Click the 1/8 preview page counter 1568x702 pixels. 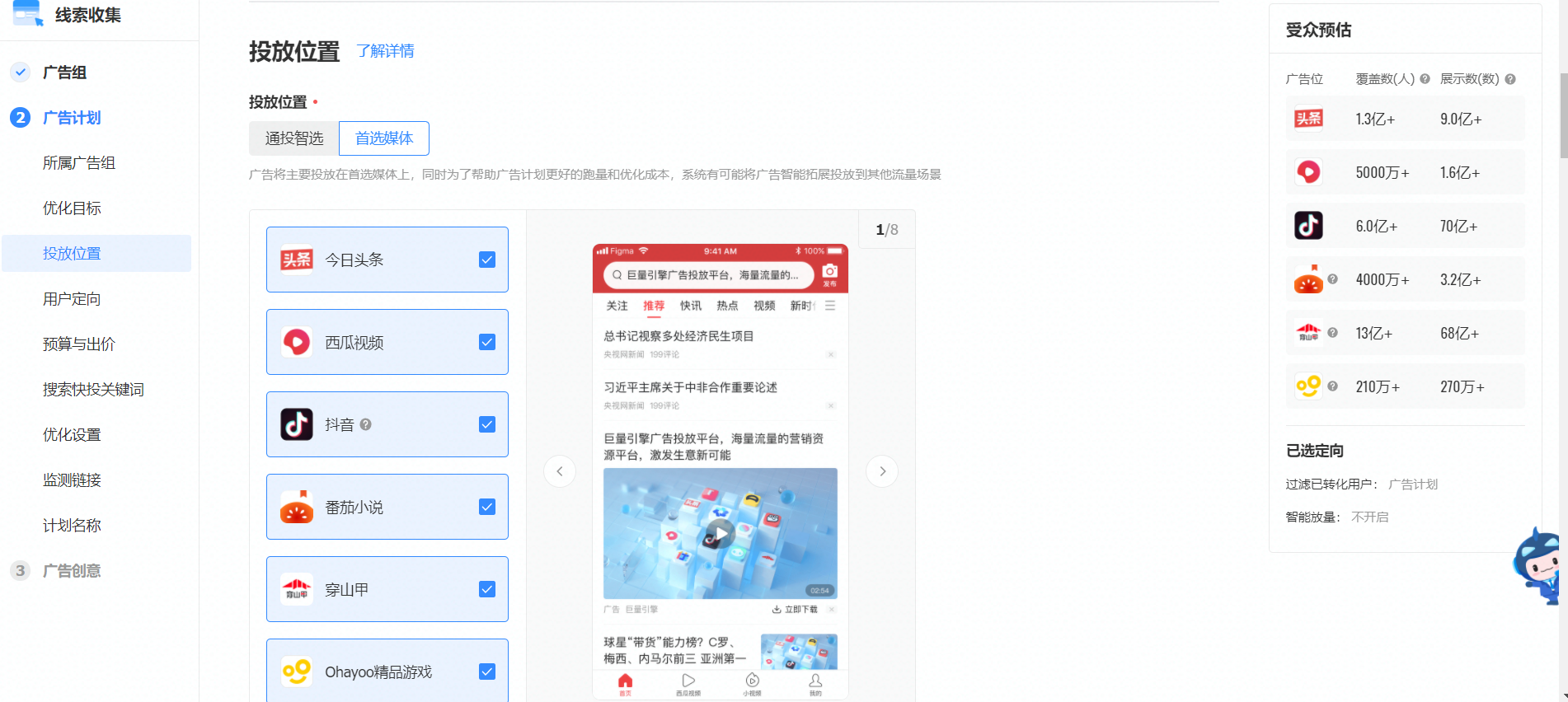887,230
